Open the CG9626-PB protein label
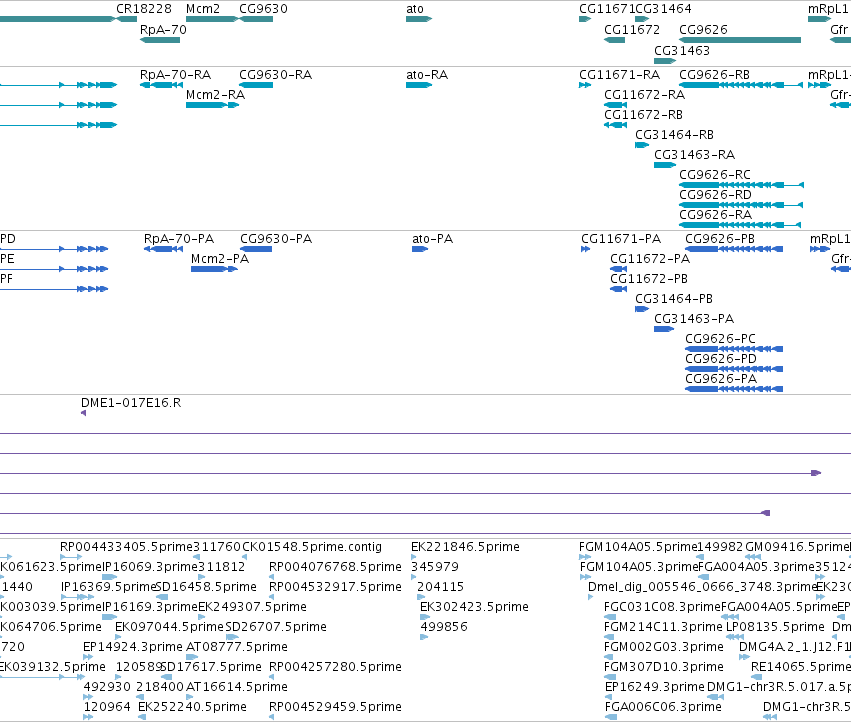Image resolution: width=851 pixels, height=722 pixels. [x=720, y=239]
